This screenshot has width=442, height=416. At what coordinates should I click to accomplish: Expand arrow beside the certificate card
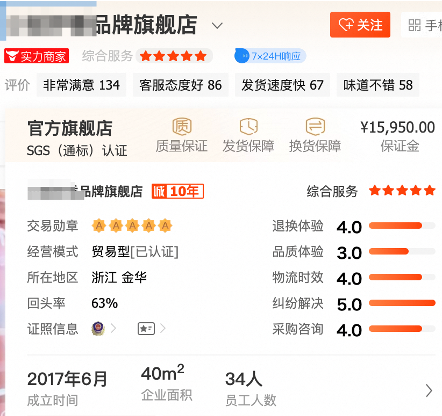(163, 329)
